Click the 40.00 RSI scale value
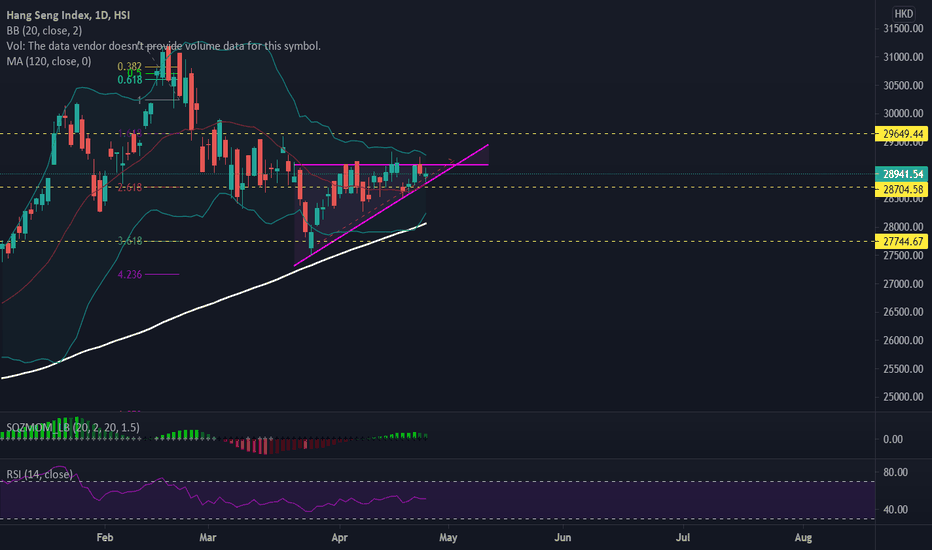 896,510
